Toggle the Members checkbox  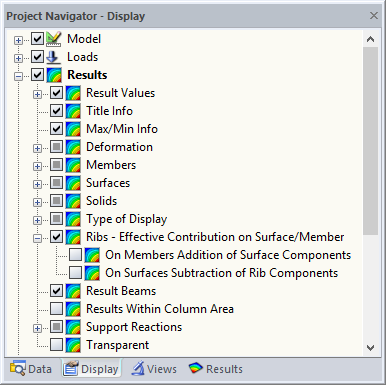point(56,165)
